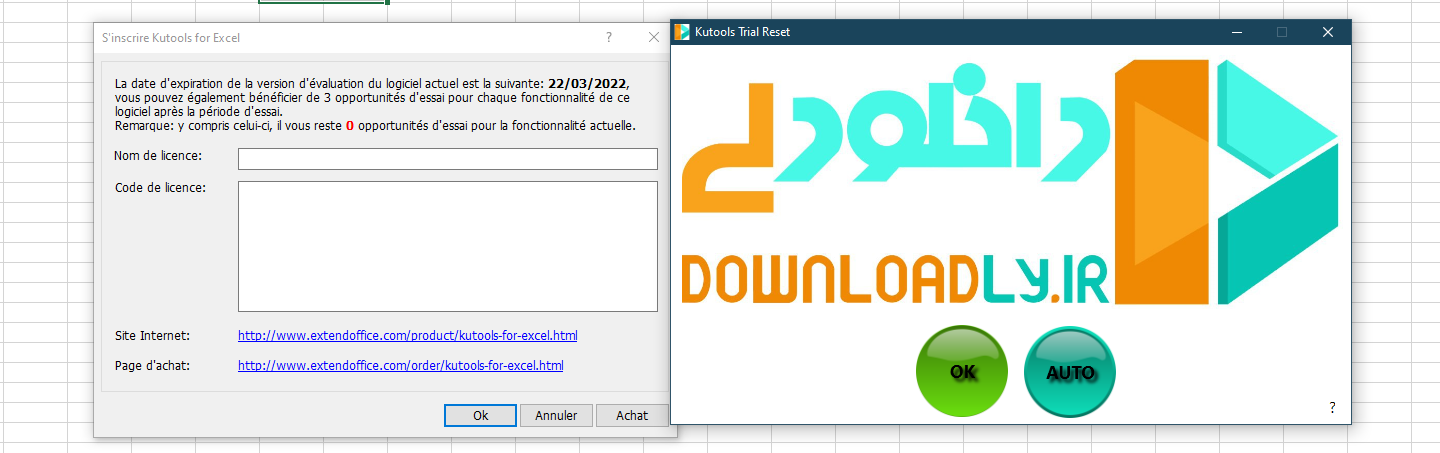Click the Annuler button
Image resolution: width=1440 pixels, height=453 pixels.
coord(556,415)
